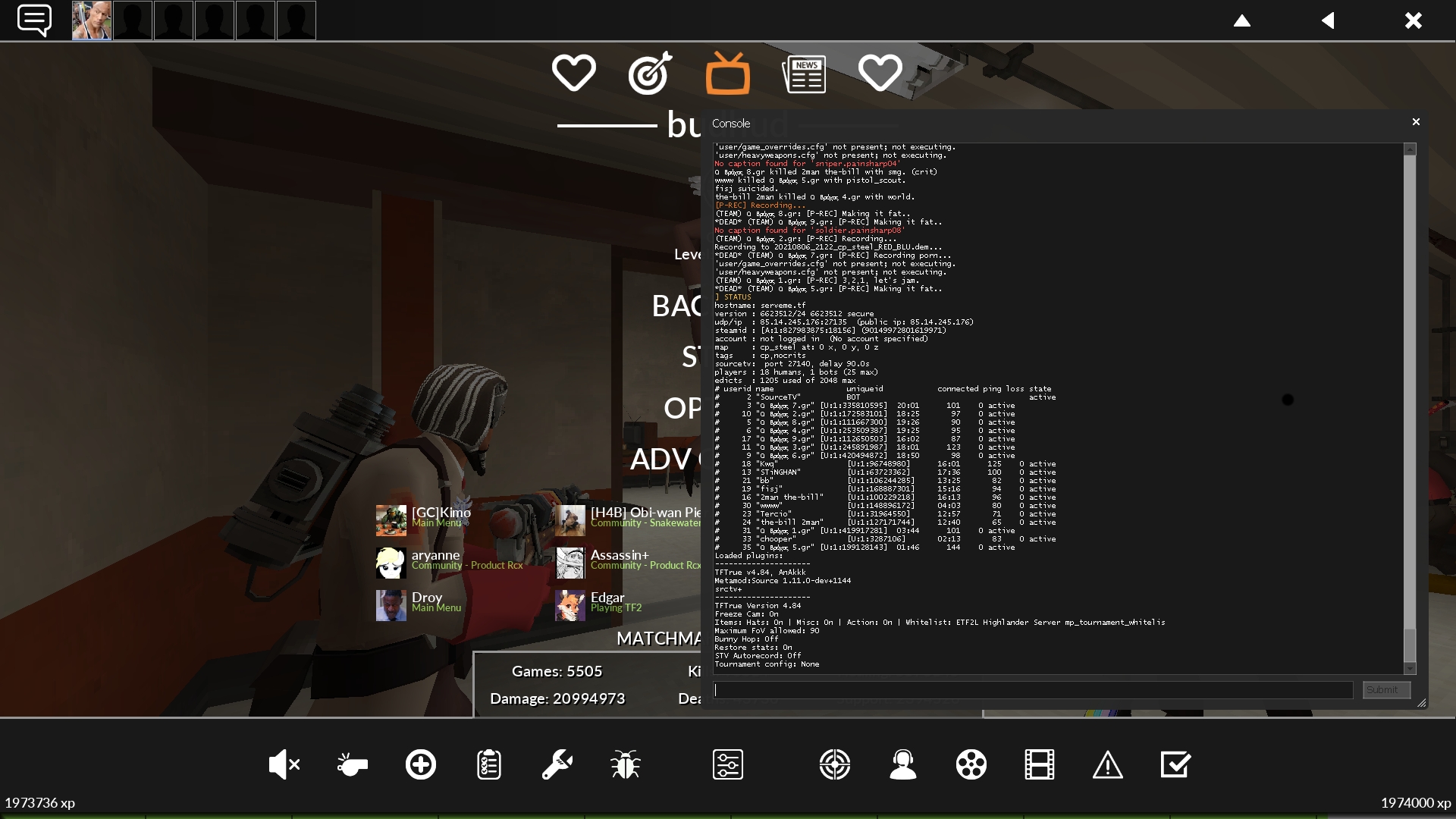Click the bug report icon

coord(626,764)
